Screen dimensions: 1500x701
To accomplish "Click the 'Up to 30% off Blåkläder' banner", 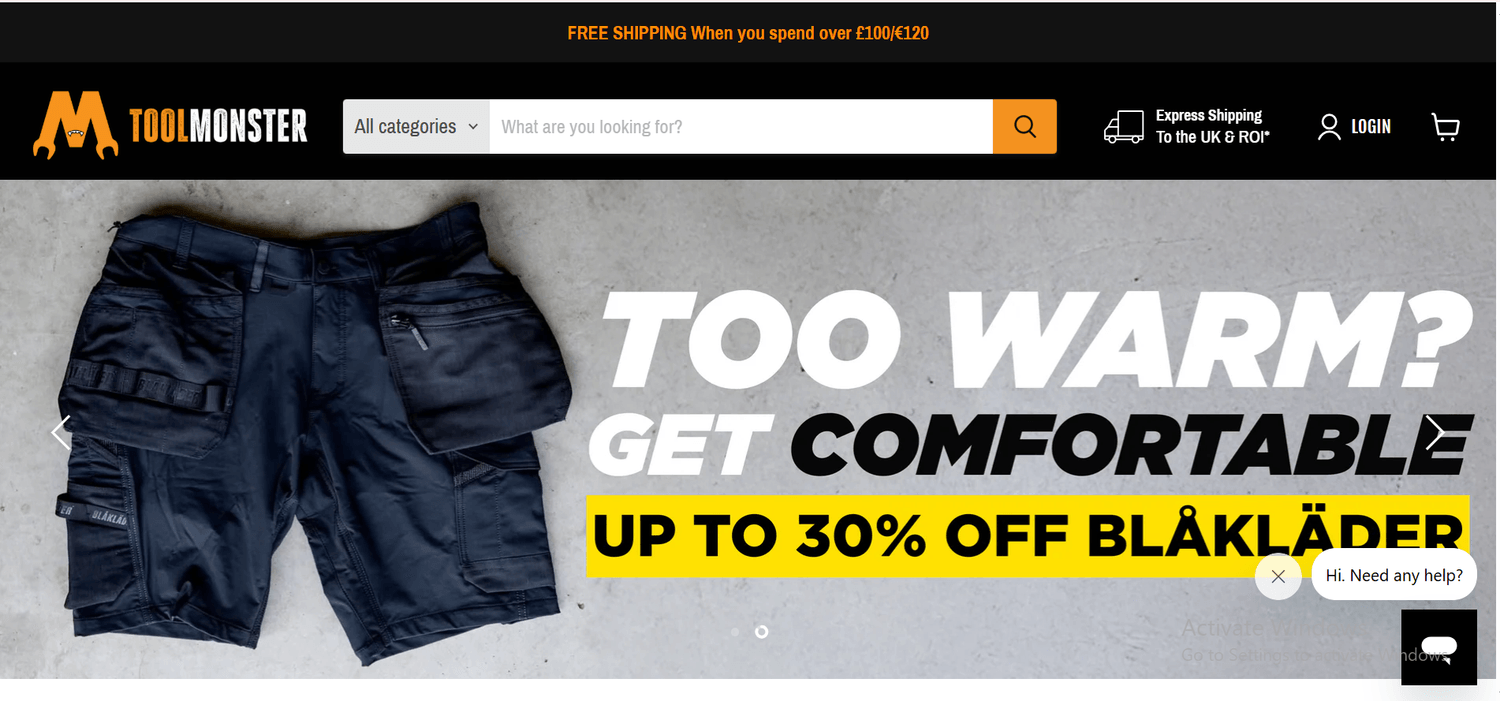I will (x=1028, y=536).
